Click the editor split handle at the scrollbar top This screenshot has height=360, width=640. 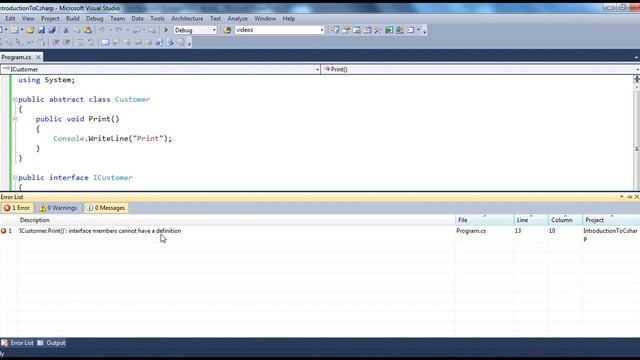tap(636, 79)
